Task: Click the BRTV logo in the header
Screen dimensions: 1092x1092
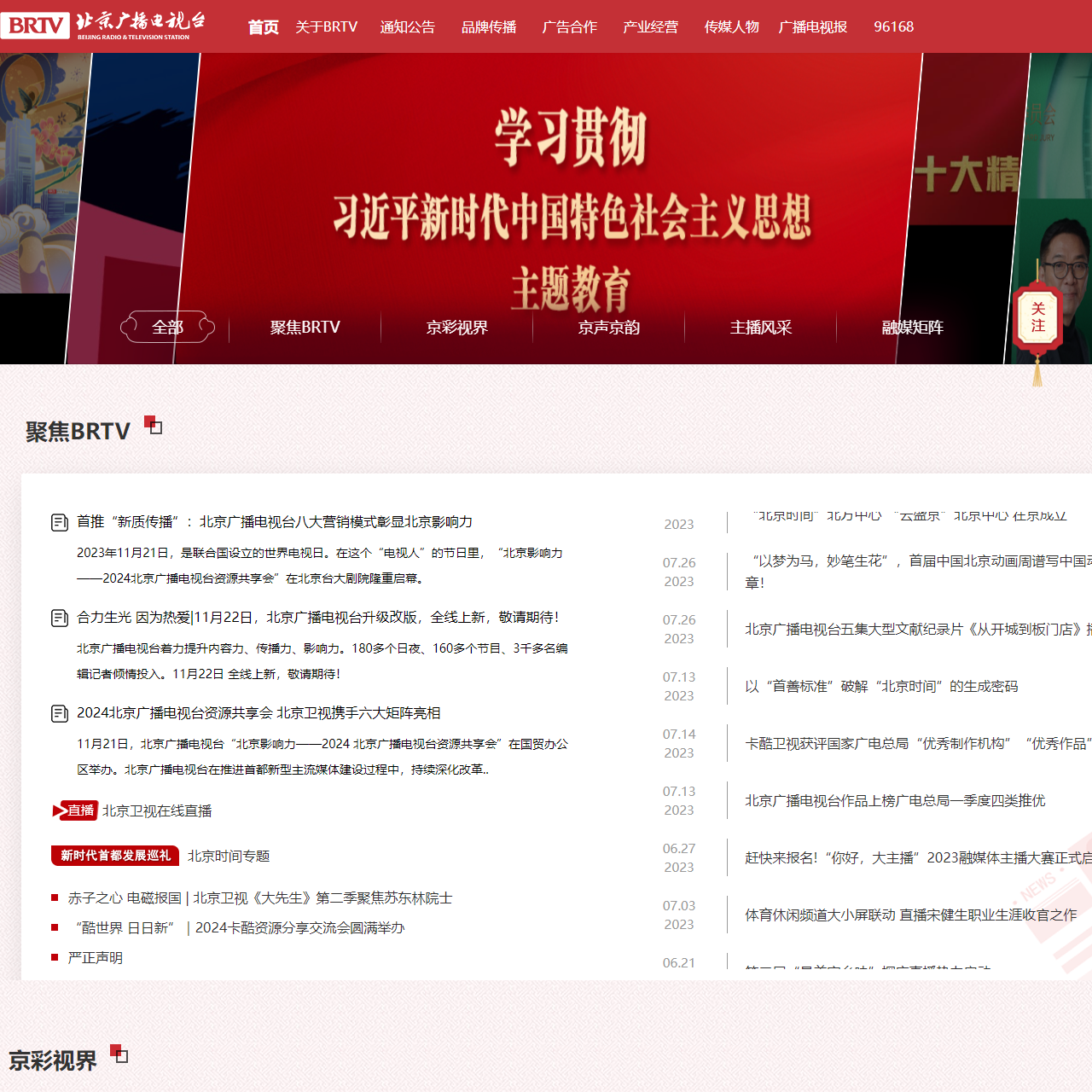Action: 103,26
